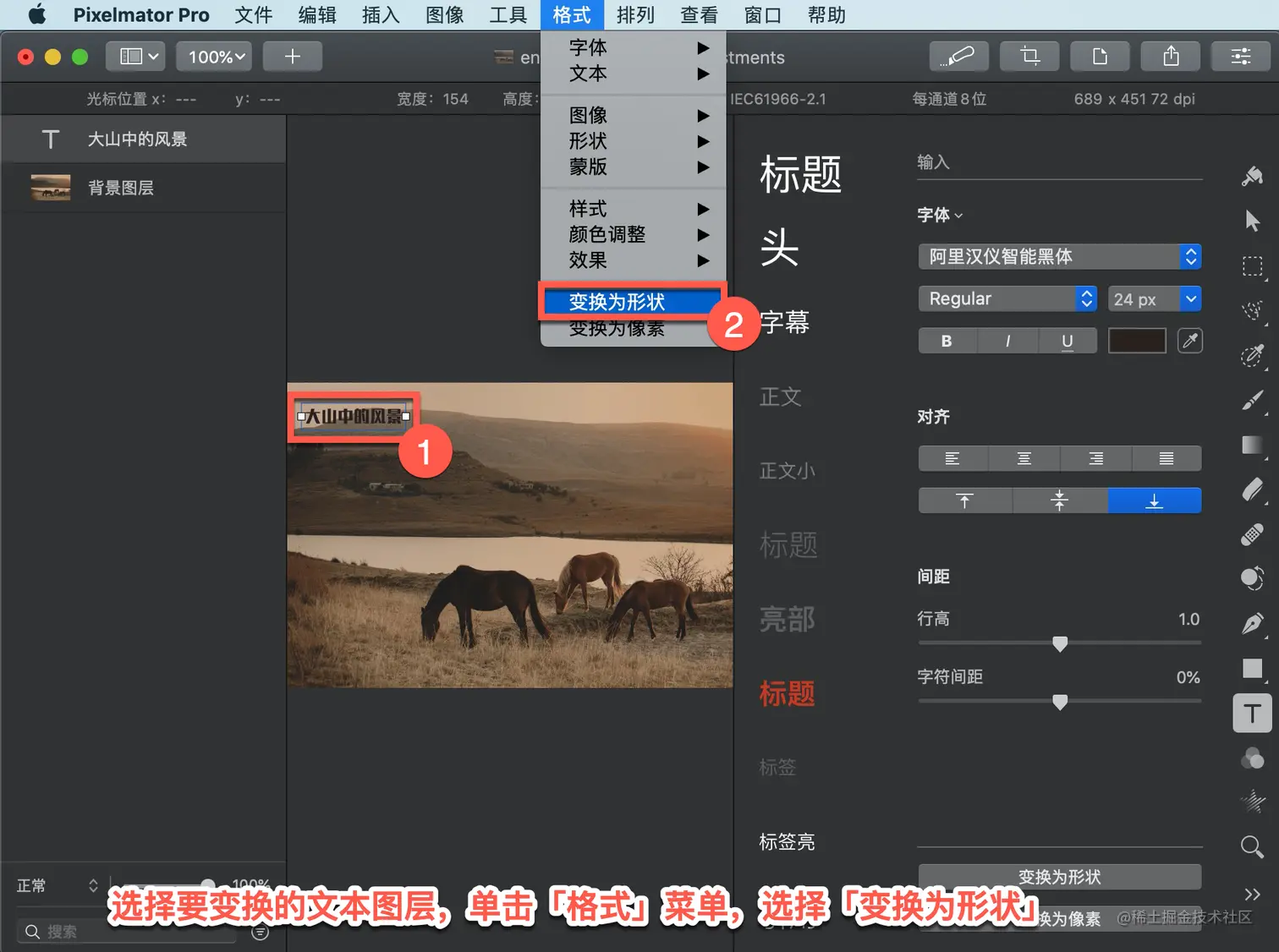Screen dimensions: 1279x952
Task: Adjust the 字符间距 spacing slider
Action: [1060, 702]
